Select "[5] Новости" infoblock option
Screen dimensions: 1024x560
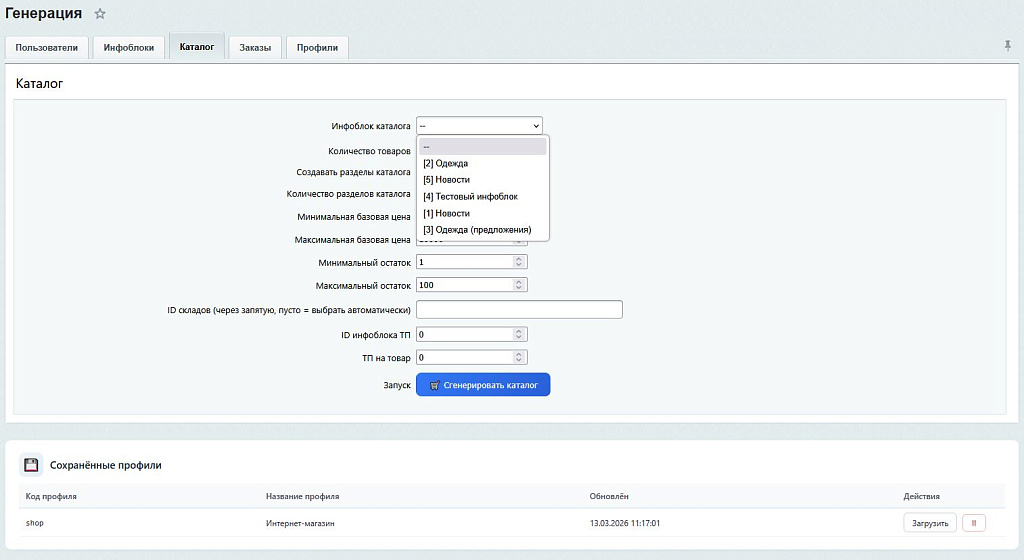click(446, 180)
